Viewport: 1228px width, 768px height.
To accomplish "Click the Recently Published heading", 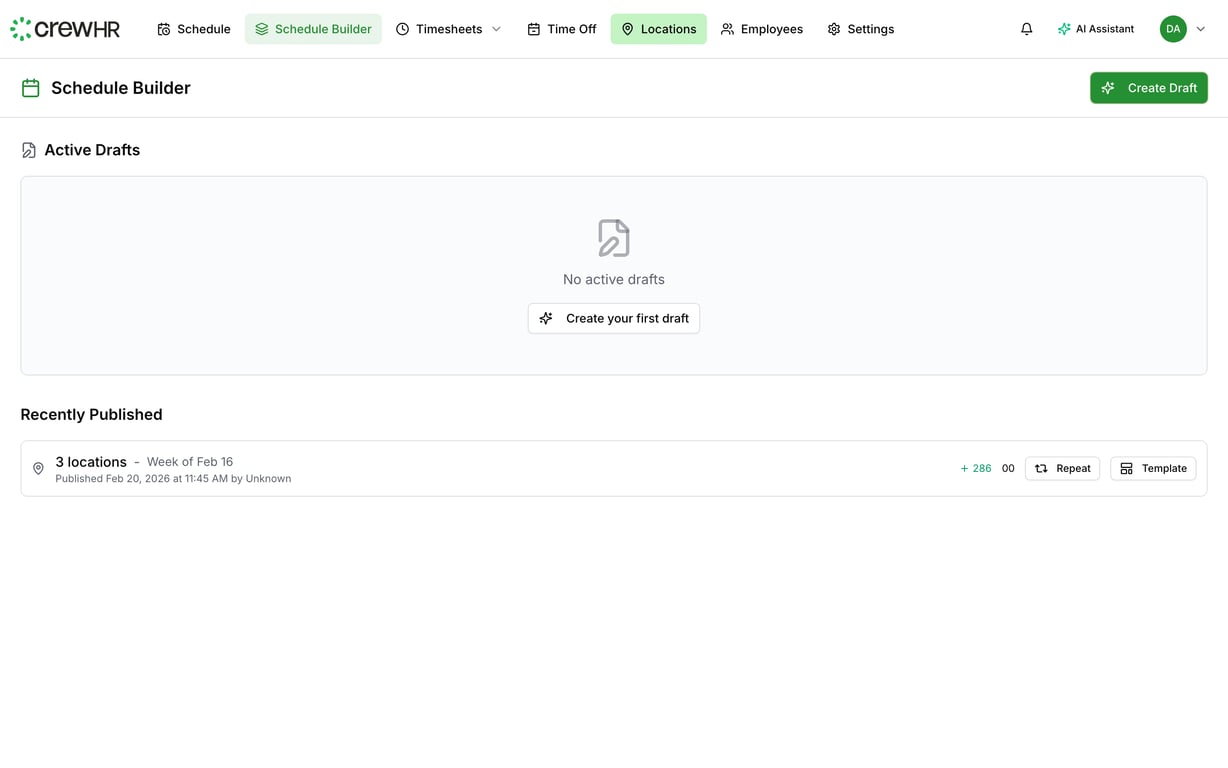I will (91, 414).
